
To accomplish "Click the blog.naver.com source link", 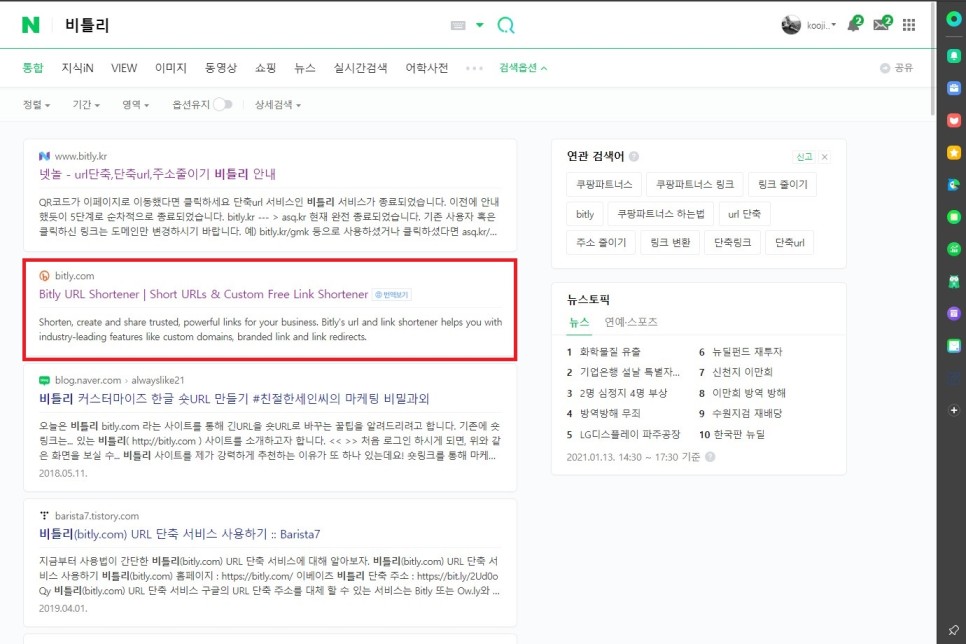I will [x=88, y=380].
